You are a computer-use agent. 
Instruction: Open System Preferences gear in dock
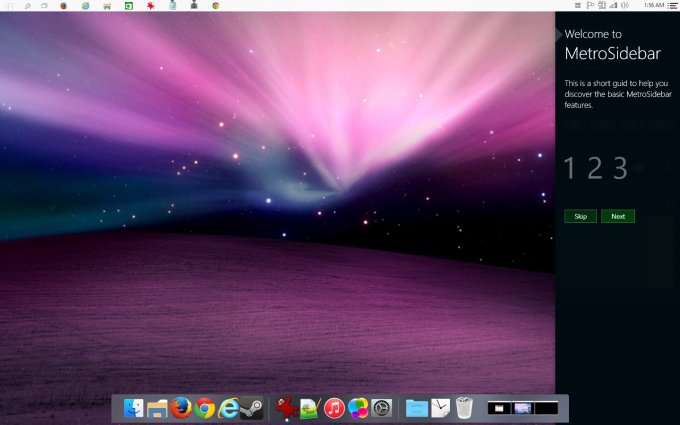tap(382, 408)
